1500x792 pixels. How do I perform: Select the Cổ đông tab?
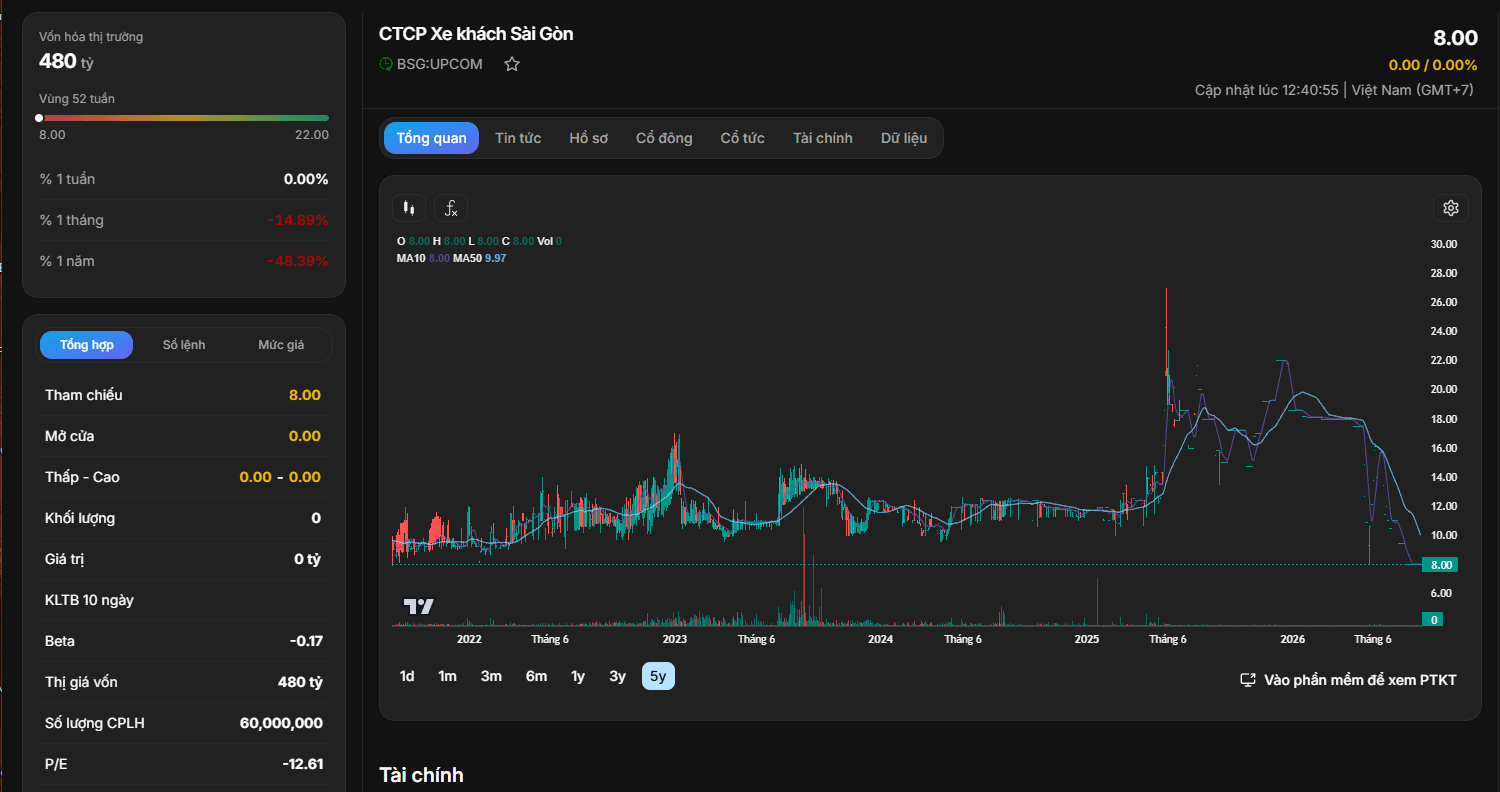coord(664,138)
